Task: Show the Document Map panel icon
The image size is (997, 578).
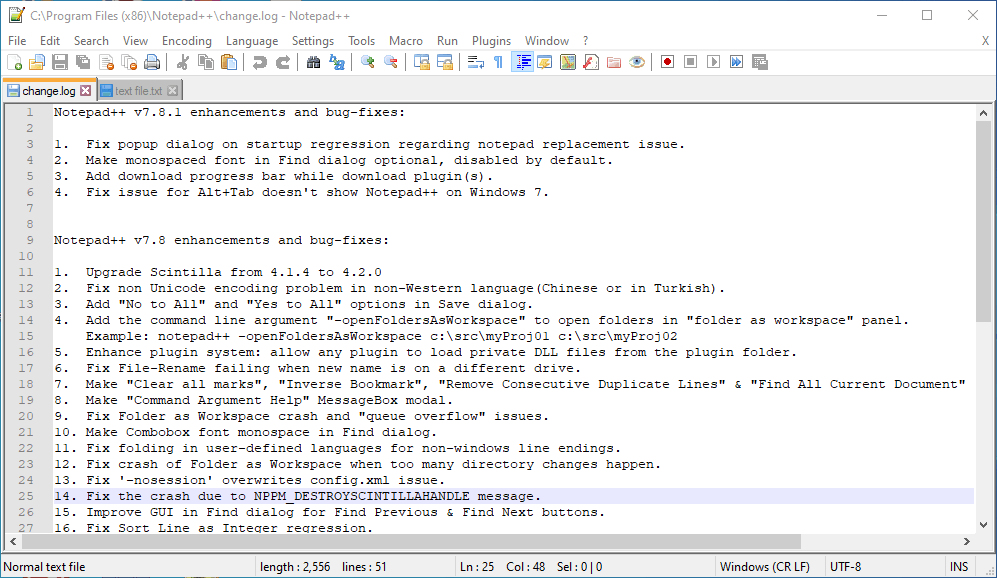Action: (568, 62)
